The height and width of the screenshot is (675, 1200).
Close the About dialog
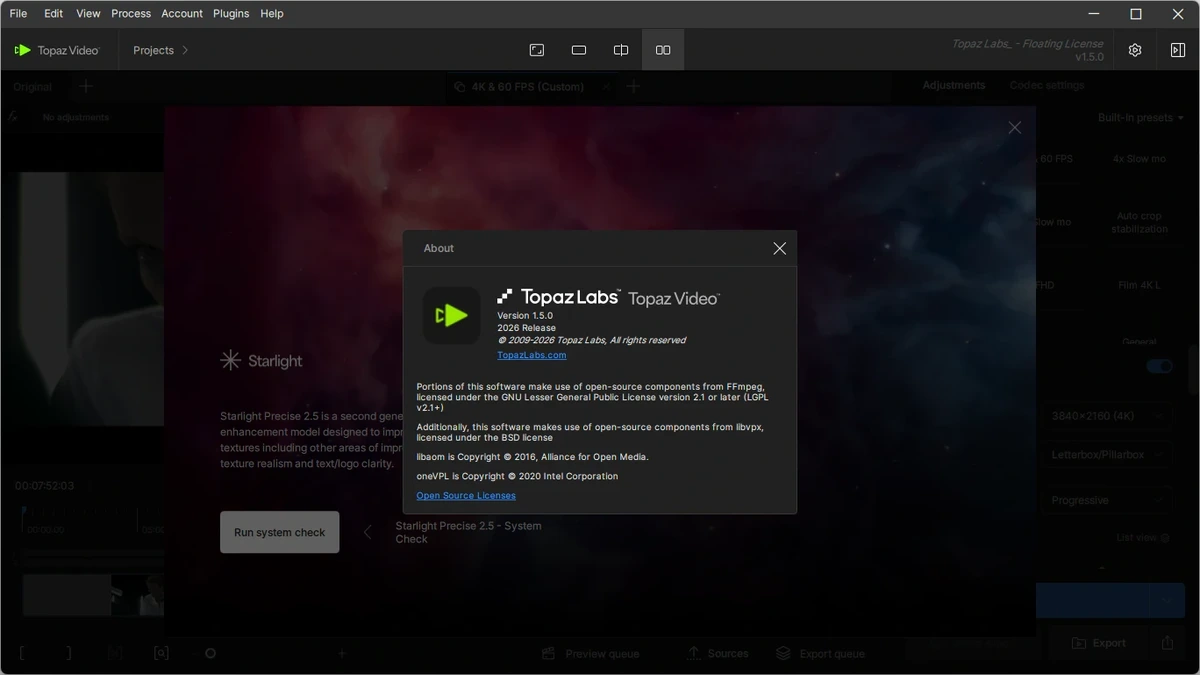(x=780, y=248)
